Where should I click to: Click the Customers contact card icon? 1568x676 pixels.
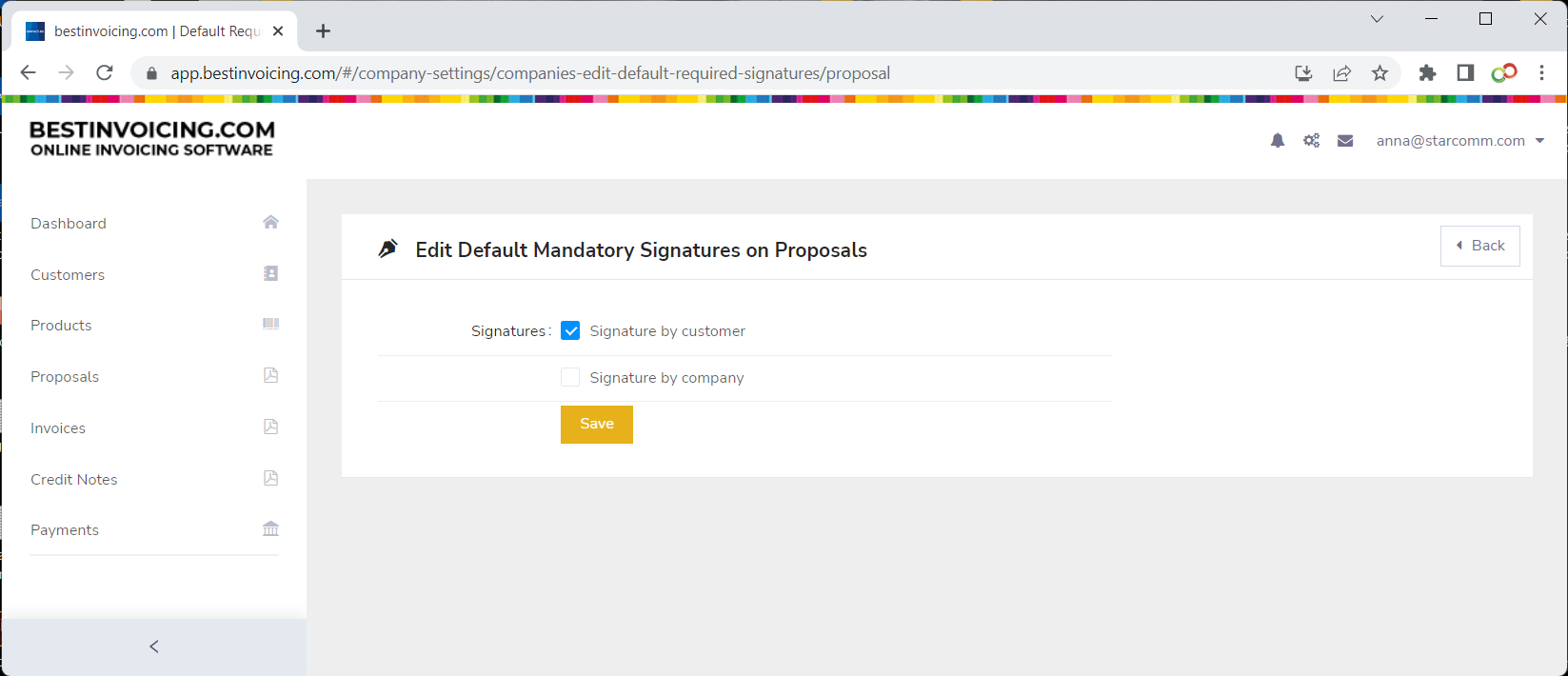pyautogui.click(x=270, y=273)
